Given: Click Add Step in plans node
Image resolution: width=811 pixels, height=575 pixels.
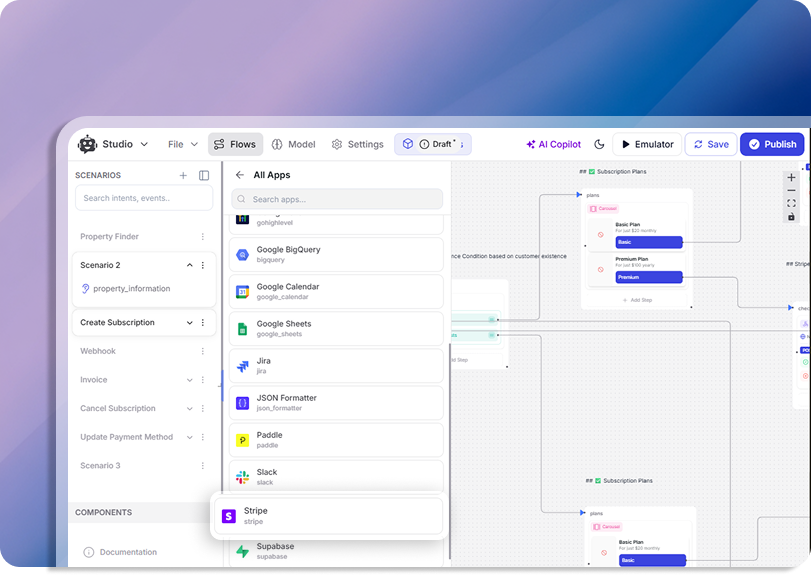Looking at the screenshot, I should [637, 300].
